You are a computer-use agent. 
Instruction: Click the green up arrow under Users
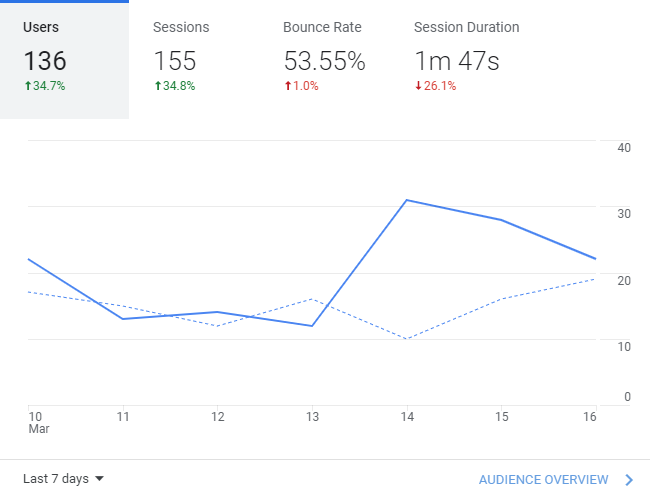[x=28, y=86]
